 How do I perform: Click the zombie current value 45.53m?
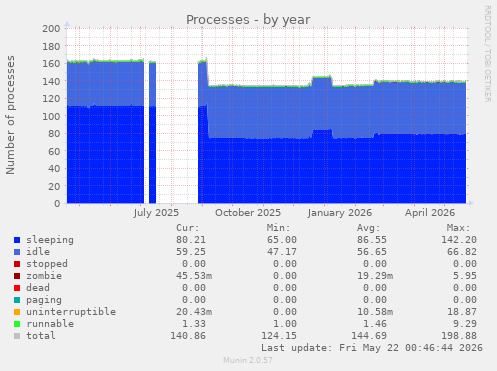(194, 276)
